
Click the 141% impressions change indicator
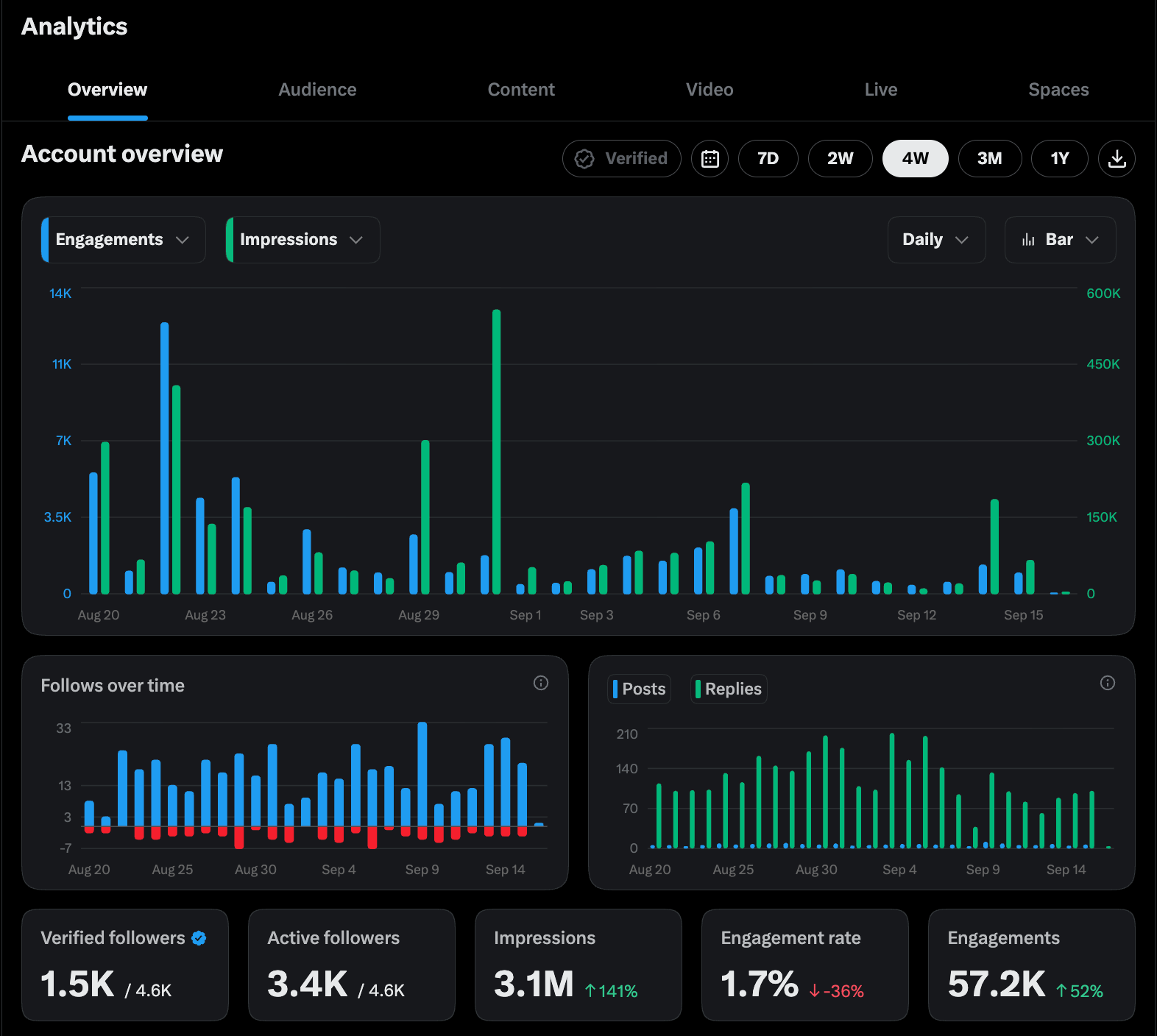(611, 991)
